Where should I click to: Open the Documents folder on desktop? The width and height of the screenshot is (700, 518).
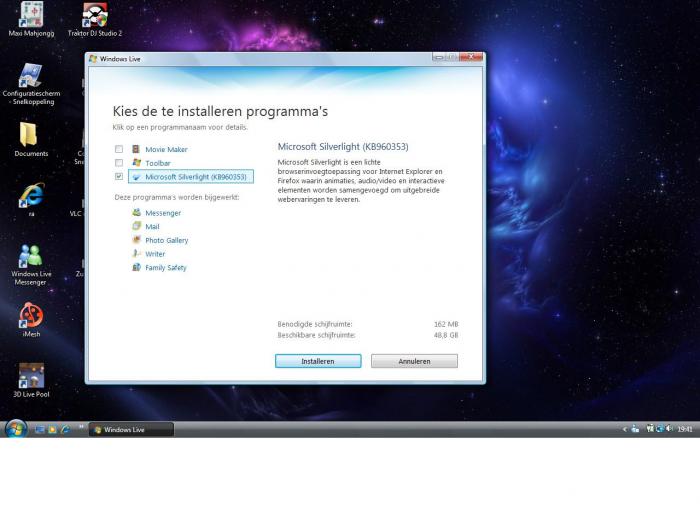[x=31, y=140]
